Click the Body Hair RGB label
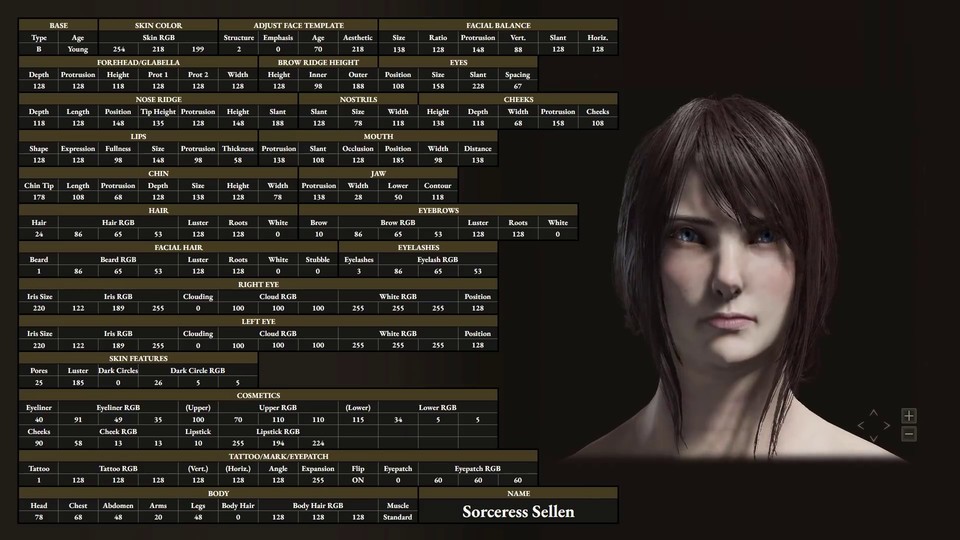 point(318,506)
